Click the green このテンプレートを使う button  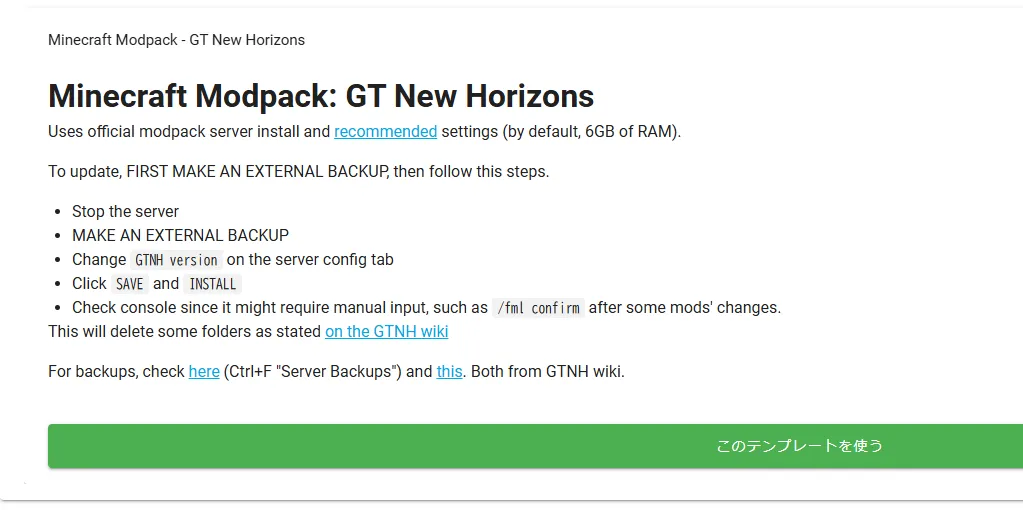coord(535,446)
